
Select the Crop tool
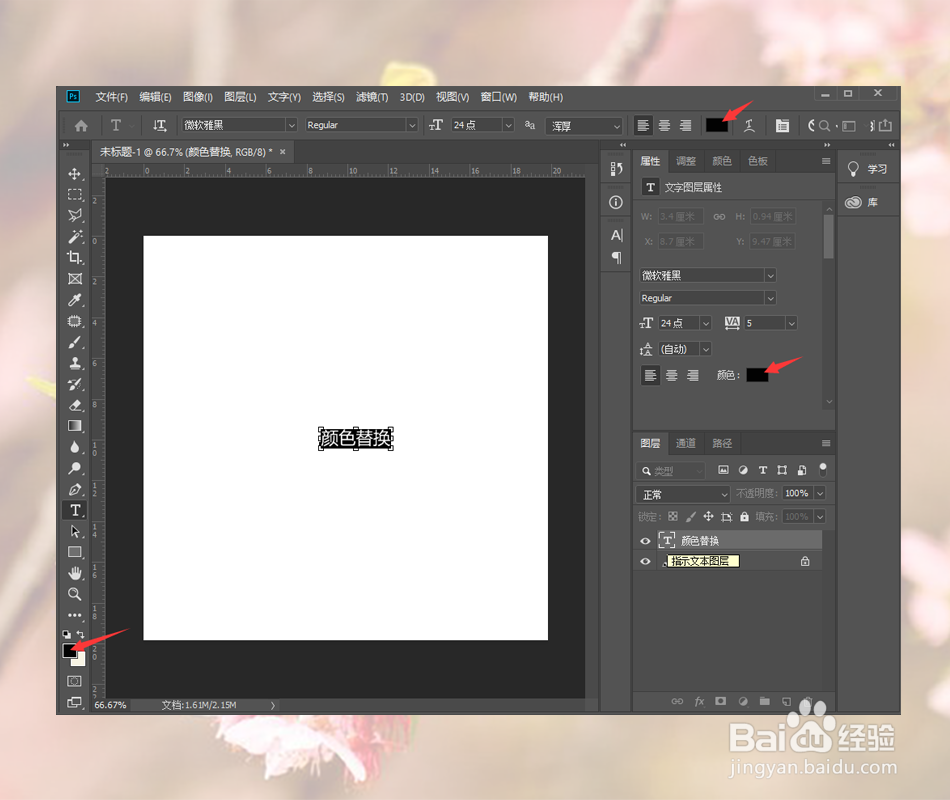point(75,258)
